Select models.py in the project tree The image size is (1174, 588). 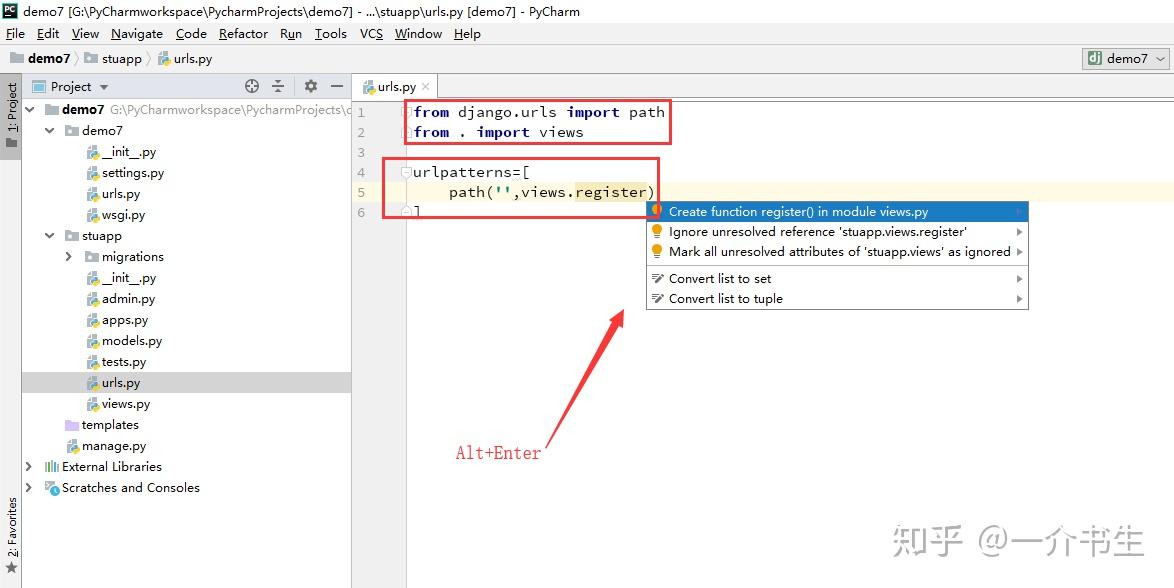(132, 341)
